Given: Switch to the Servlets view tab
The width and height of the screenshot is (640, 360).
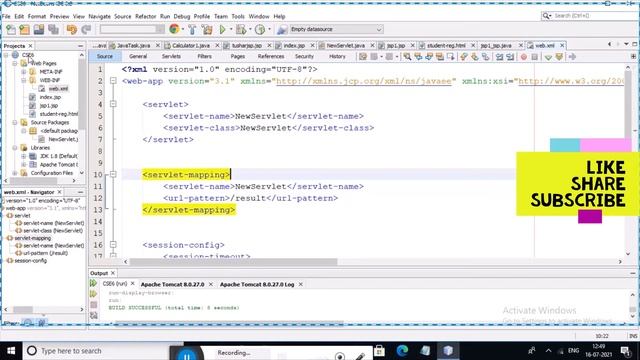Looking at the screenshot, I should click(171, 56).
